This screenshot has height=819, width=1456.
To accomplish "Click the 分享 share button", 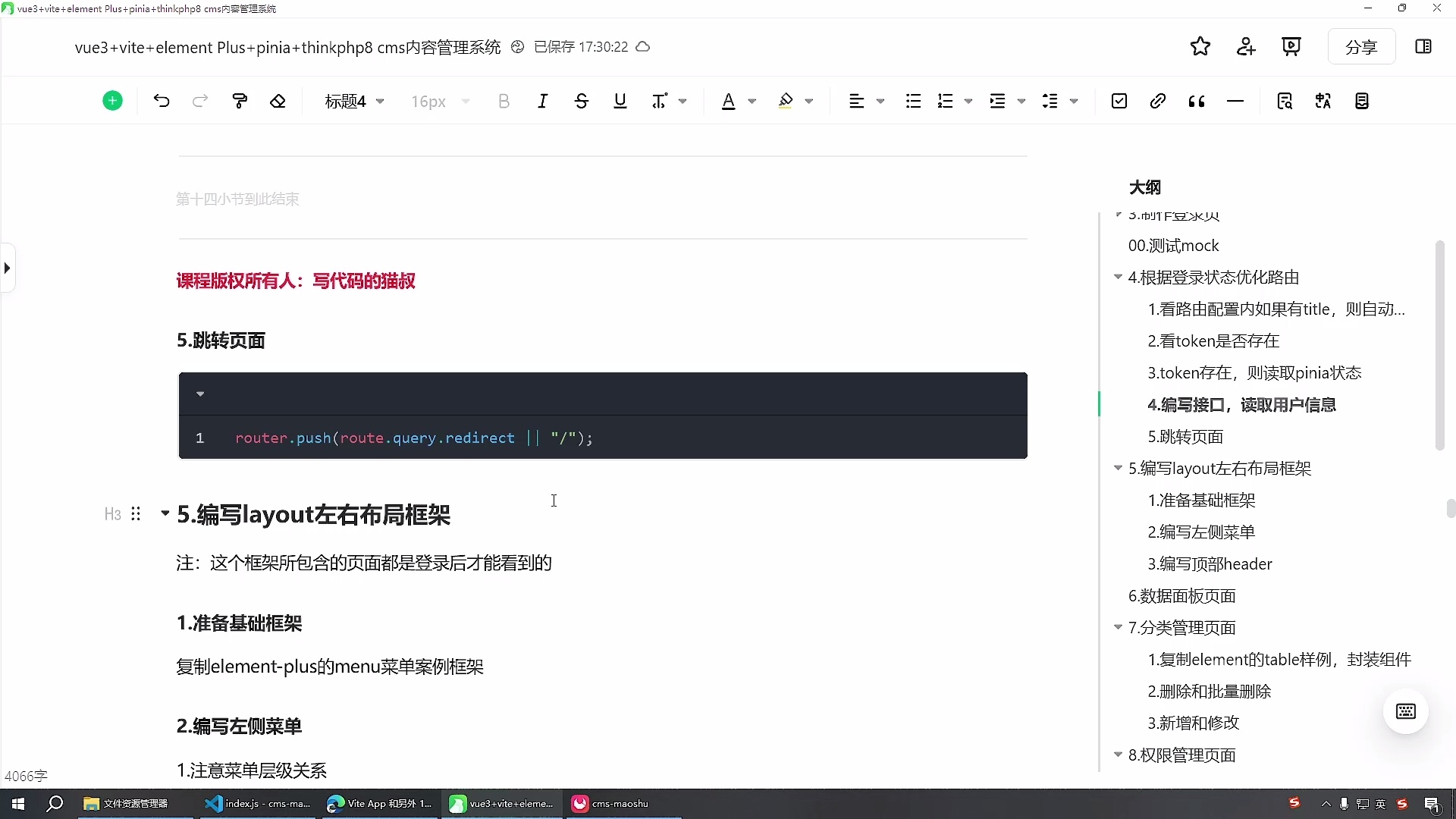I will coord(1361,46).
